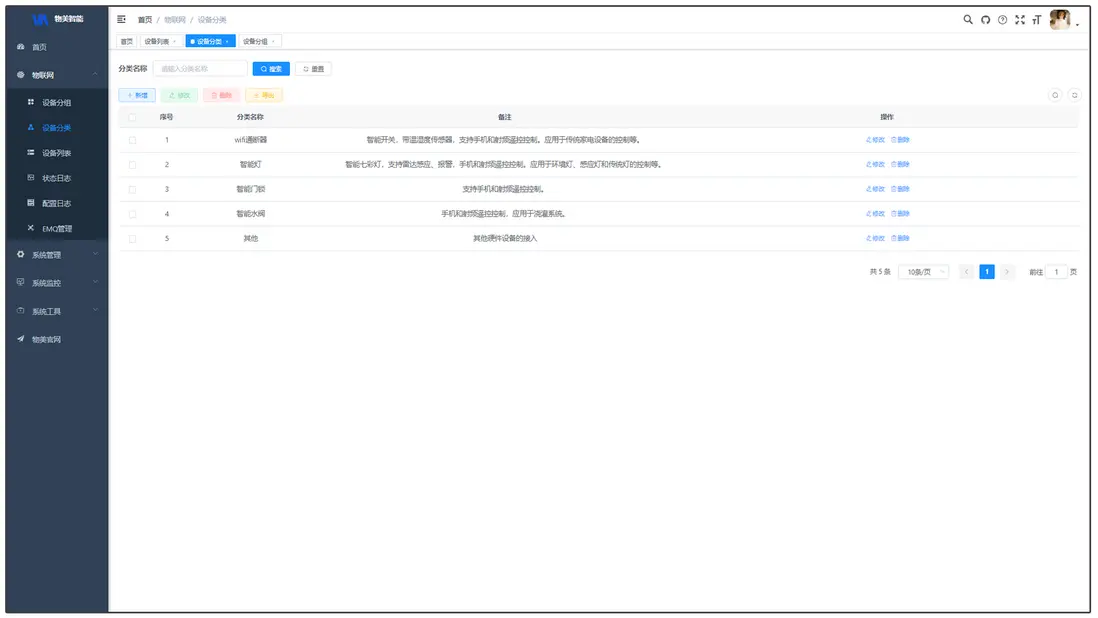This screenshot has height=618, width=1098.
Task: Hide the search bar via round toggle
Action: [x=1055, y=95]
